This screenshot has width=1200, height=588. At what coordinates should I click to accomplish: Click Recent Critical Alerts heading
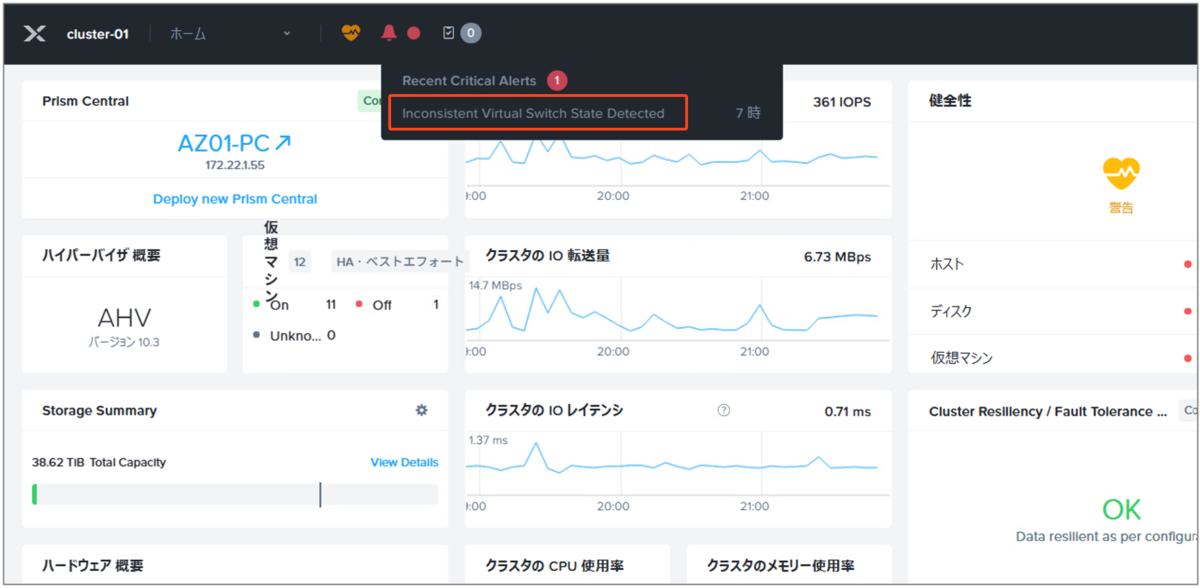469,80
